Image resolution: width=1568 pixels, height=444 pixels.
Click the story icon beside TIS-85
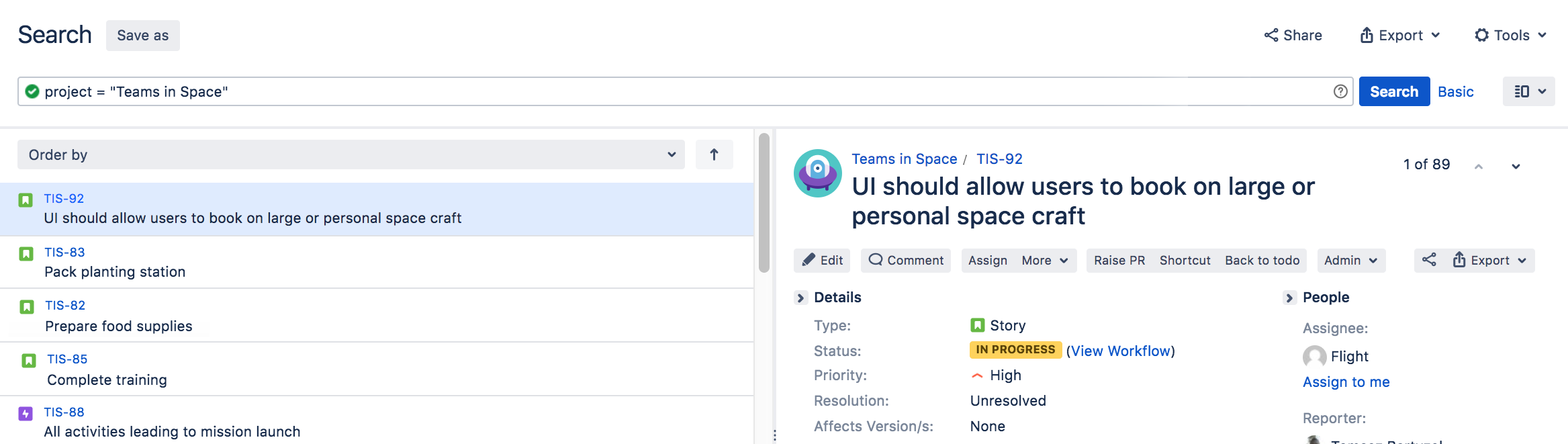(29, 361)
